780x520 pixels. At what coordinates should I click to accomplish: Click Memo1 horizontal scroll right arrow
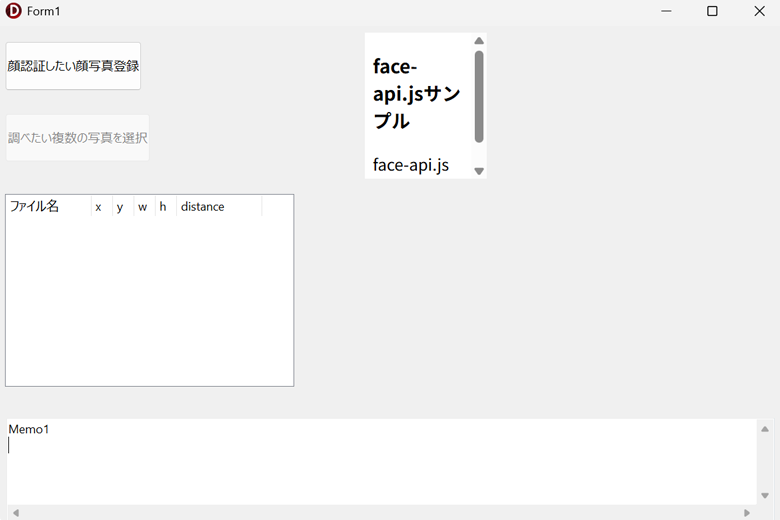[747, 512]
